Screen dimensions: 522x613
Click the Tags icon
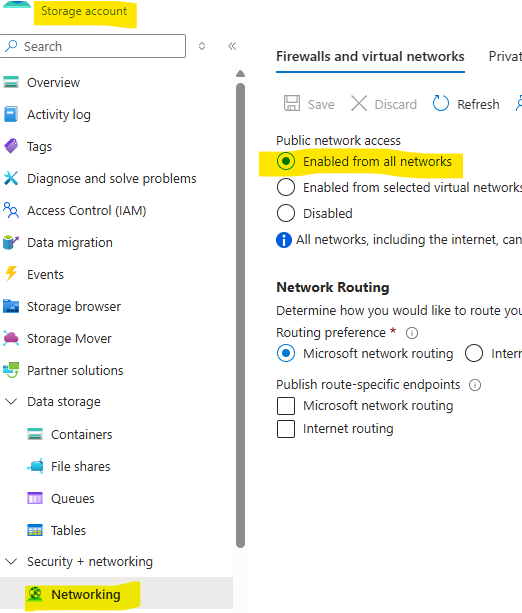tap(11, 147)
